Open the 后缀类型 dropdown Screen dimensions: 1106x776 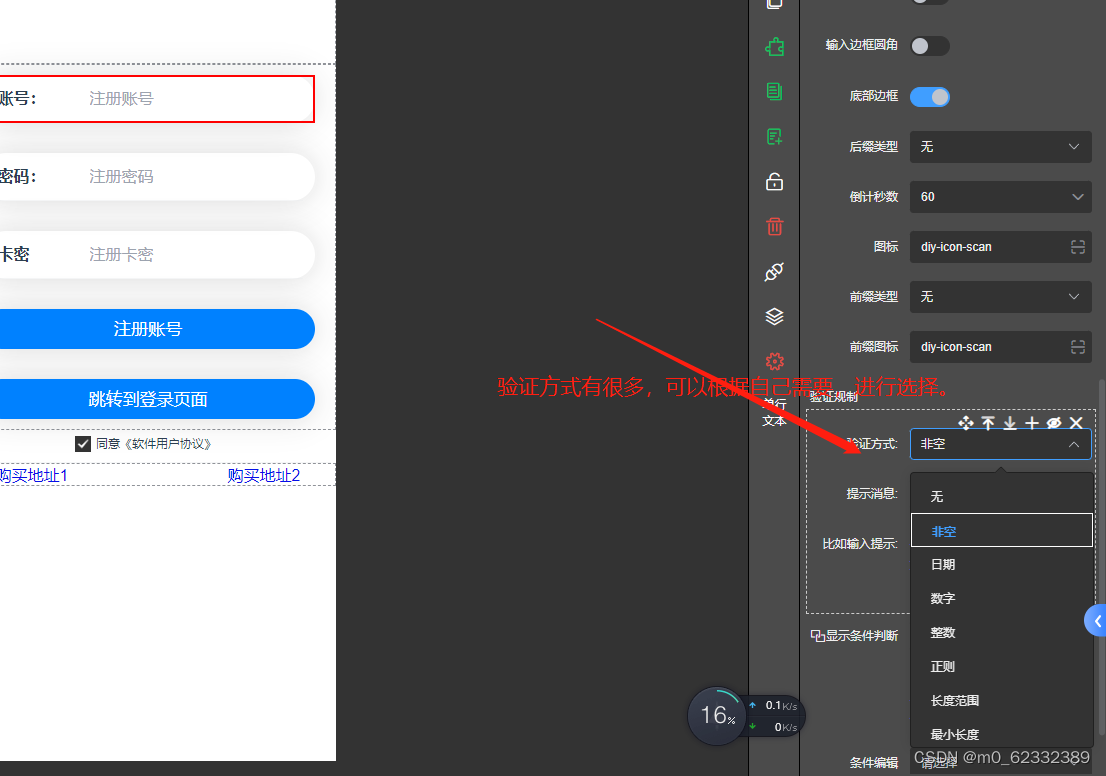click(x=1000, y=146)
